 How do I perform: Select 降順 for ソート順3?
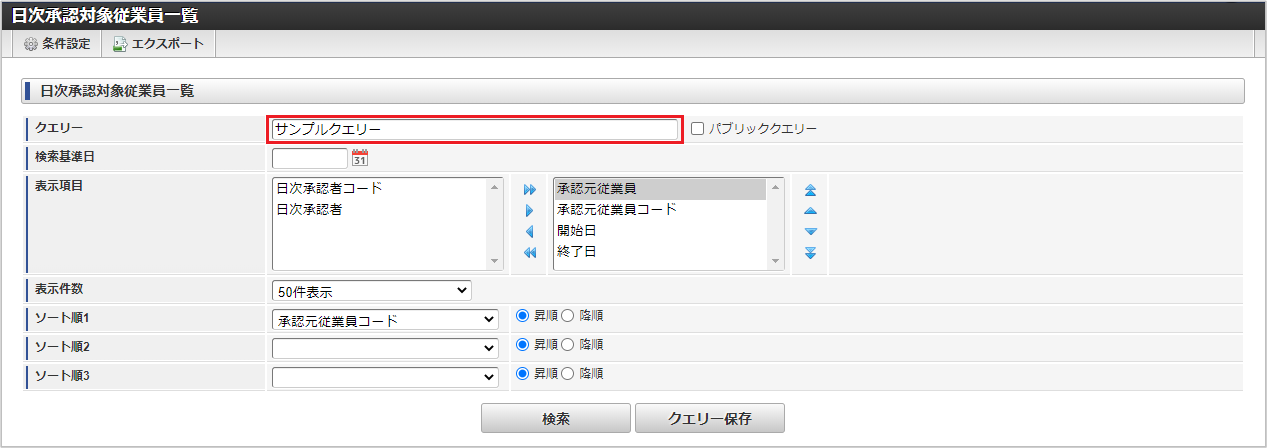568,373
